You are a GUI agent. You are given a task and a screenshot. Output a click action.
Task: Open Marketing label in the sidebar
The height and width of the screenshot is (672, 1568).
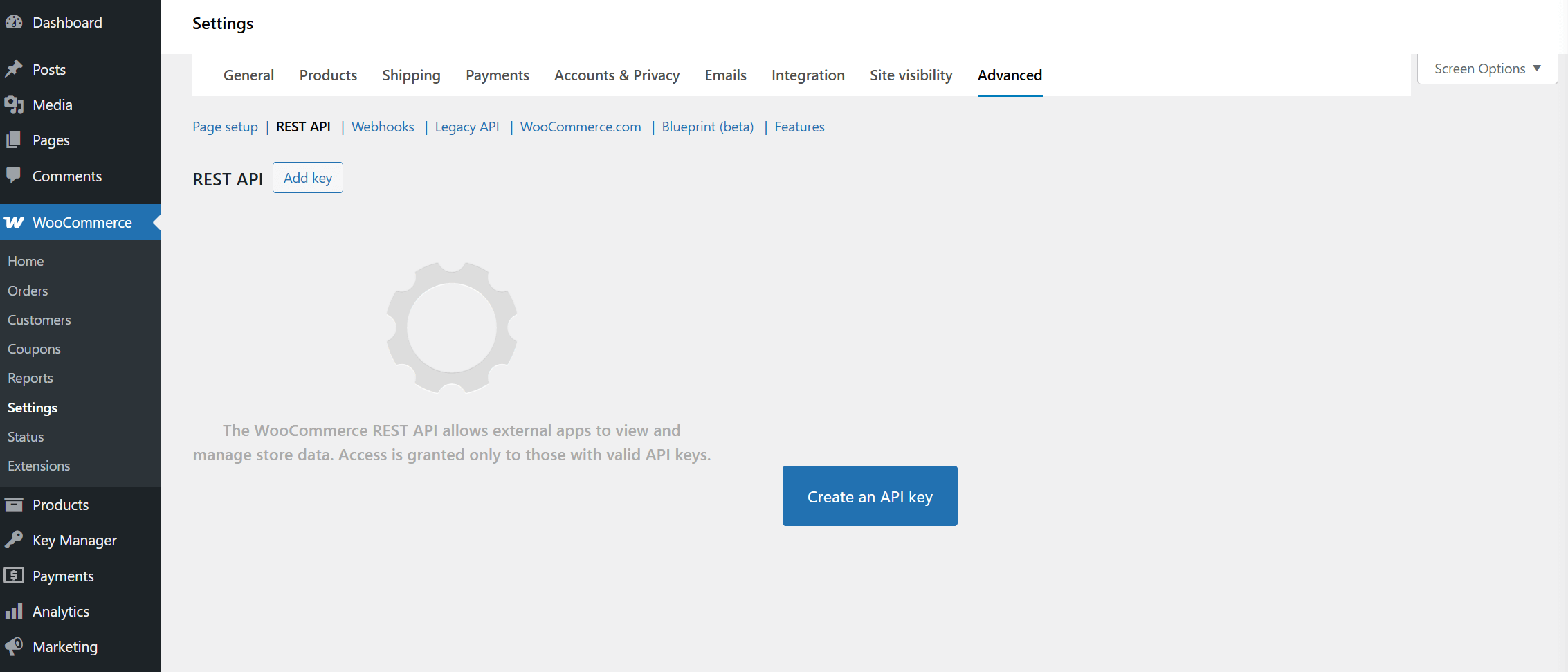65,646
